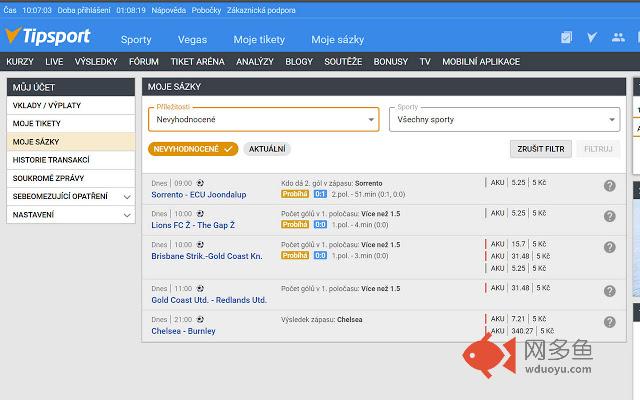Click the soccer ball icon next to Sorrento match
The height and width of the screenshot is (400, 640).
[x=200, y=183]
